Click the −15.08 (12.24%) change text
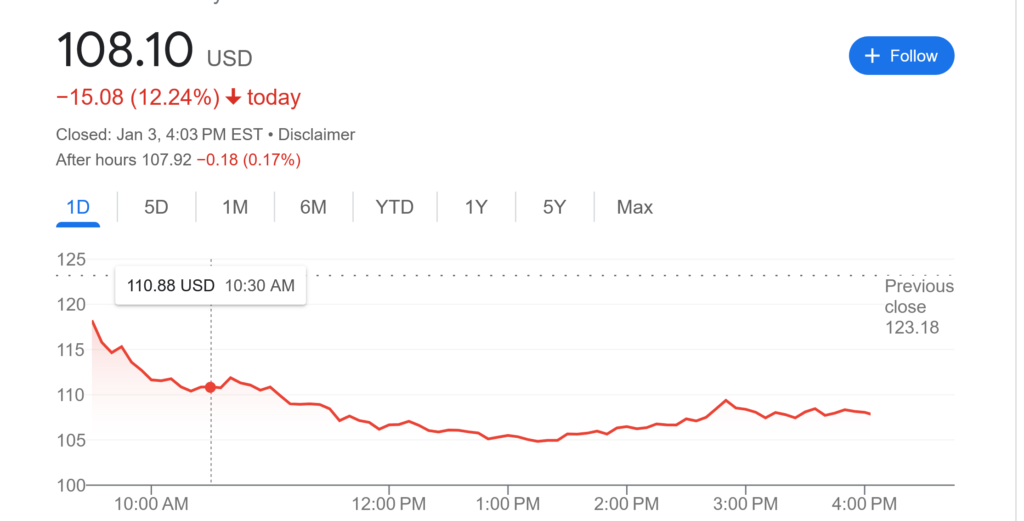Image resolution: width=1024 pixels, height=521 pixels. [x=138, y=98]
